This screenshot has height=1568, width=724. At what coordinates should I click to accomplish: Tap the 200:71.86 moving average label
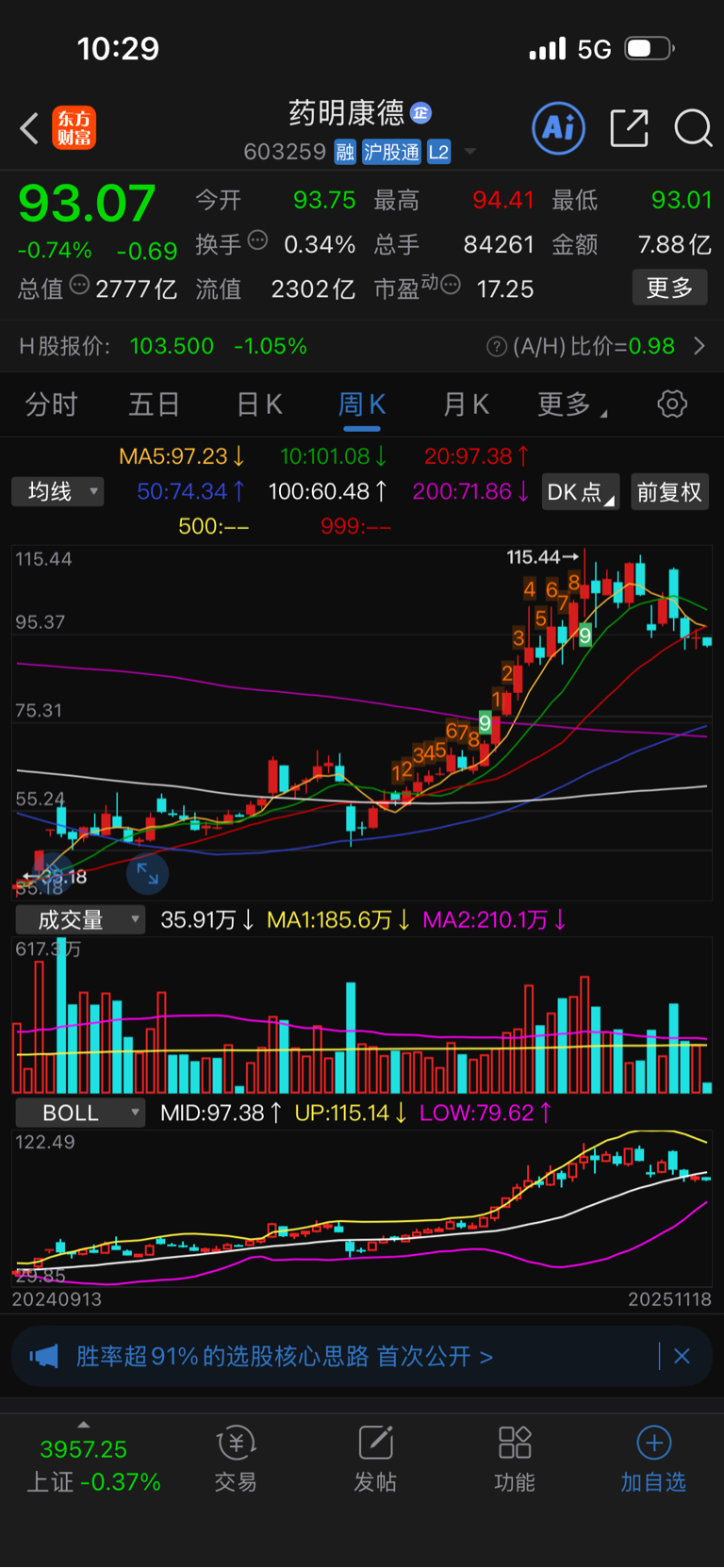coord(470,491)
